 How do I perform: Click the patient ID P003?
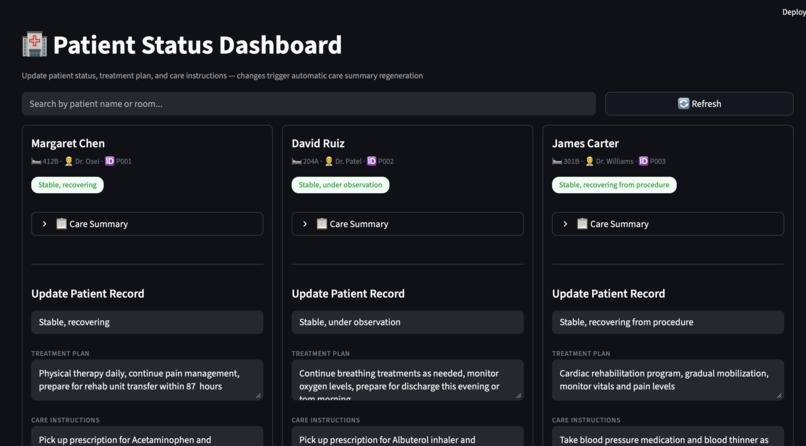pyautogui.click(x=658, y=161)
